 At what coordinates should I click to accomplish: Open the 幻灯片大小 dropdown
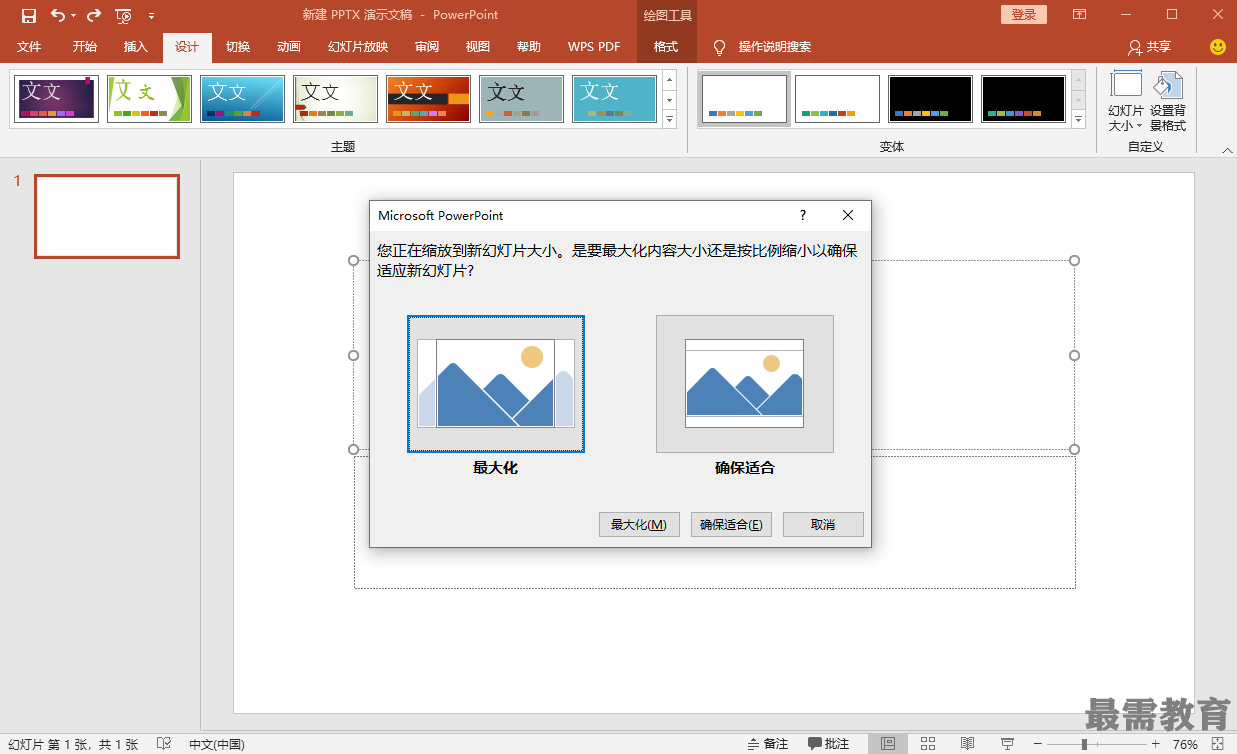[x=1126, y=101]
